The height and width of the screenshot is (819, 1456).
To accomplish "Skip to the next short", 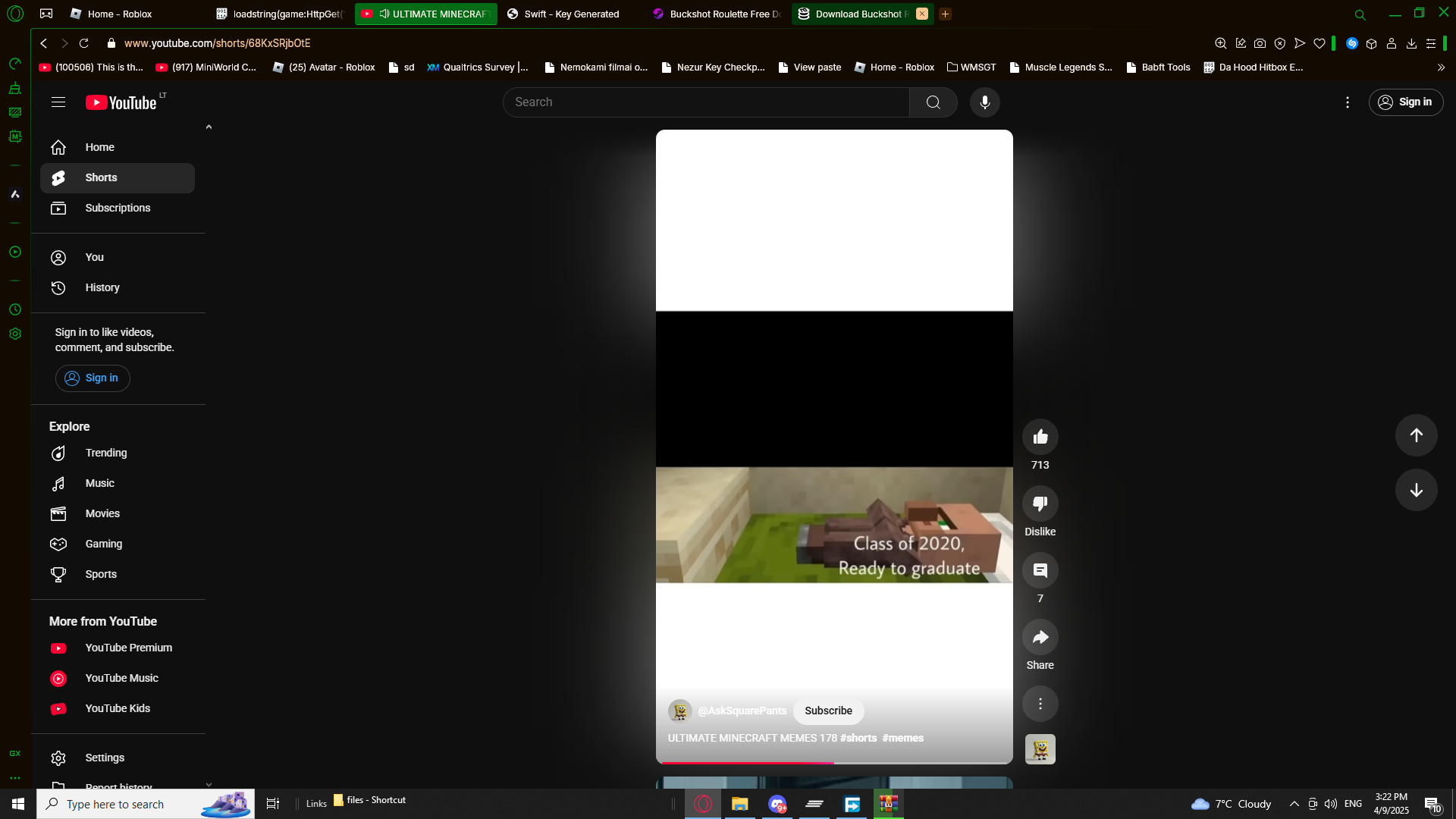I will click(x=1417, y=490).
